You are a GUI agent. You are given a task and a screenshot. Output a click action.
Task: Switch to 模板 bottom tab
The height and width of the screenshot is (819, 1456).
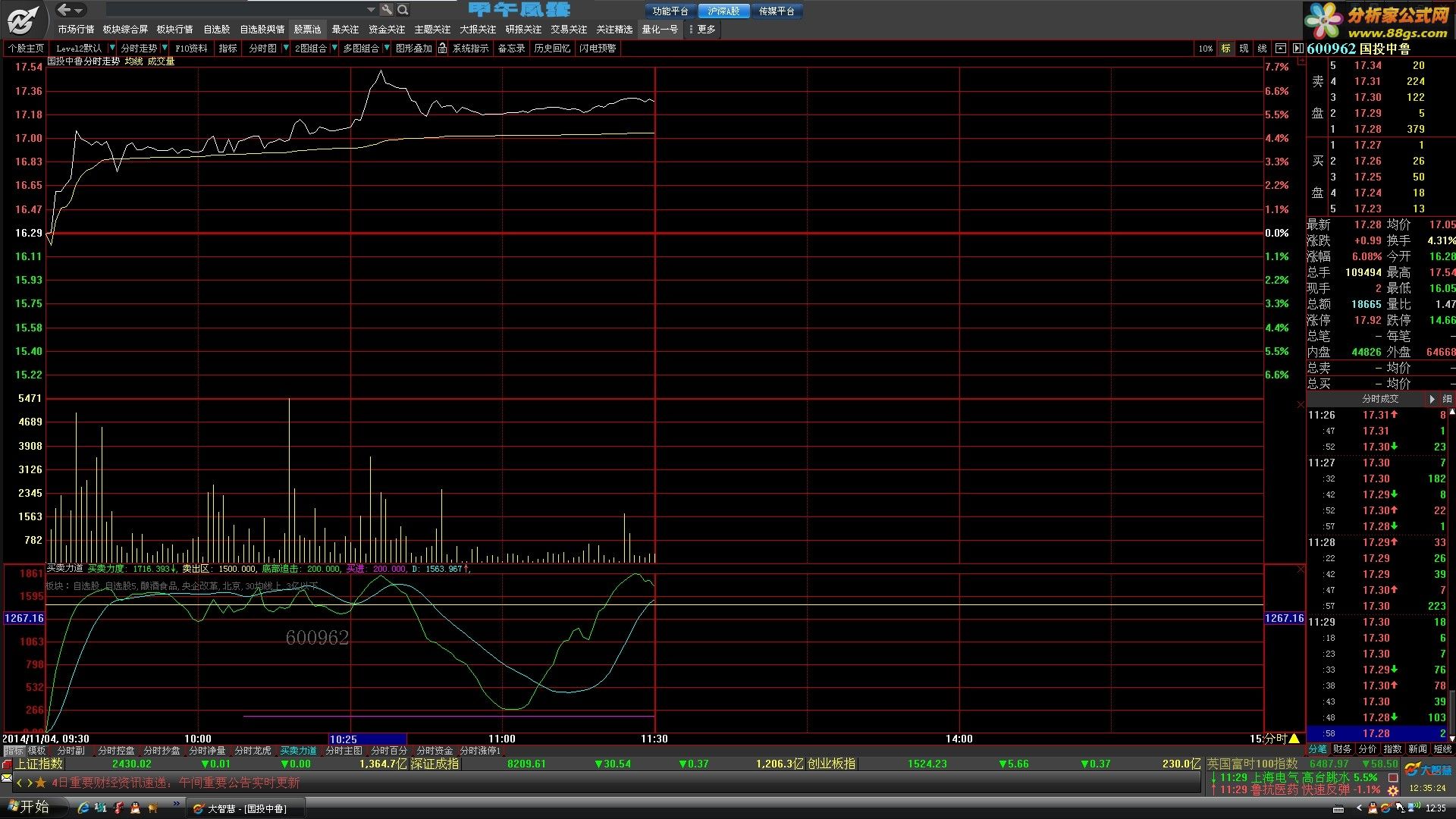tap(36, 751)
